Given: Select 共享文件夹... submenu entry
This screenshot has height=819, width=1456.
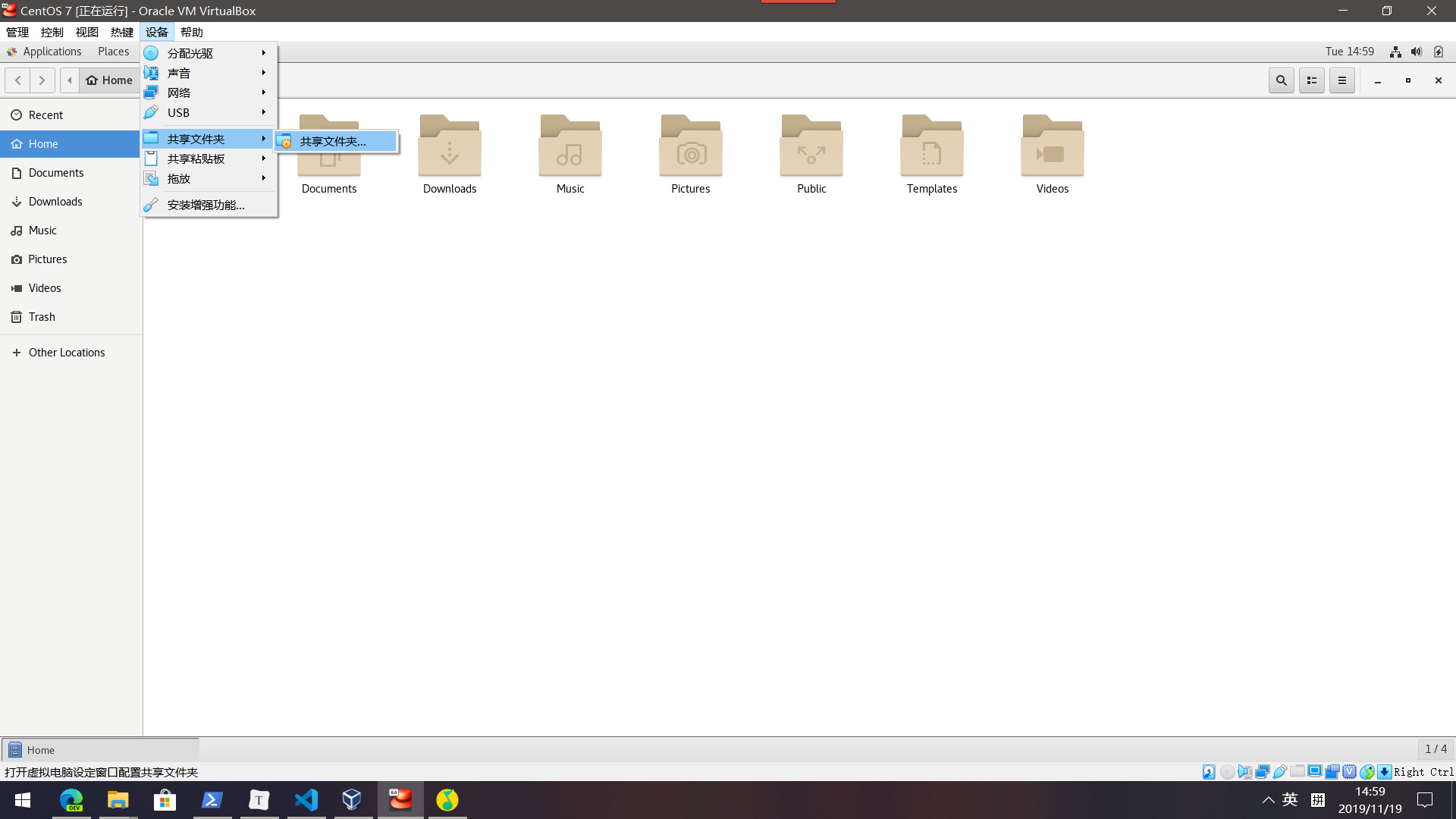Looking at the screenshot, I should tap(334, 142).
